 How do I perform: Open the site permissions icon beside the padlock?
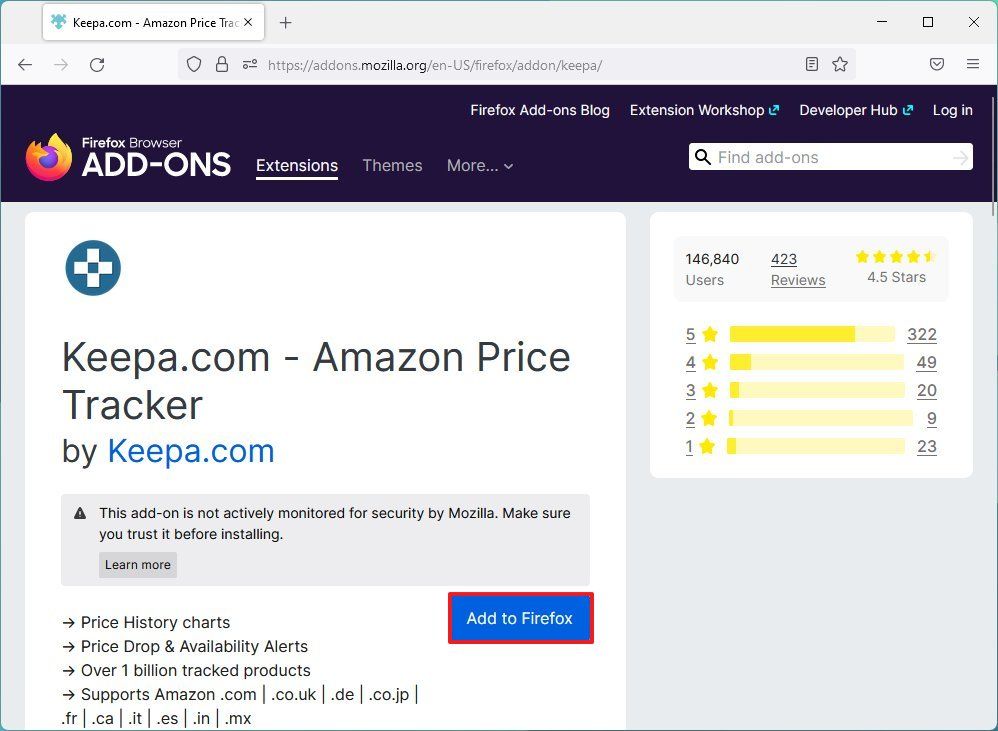point(249,63)
